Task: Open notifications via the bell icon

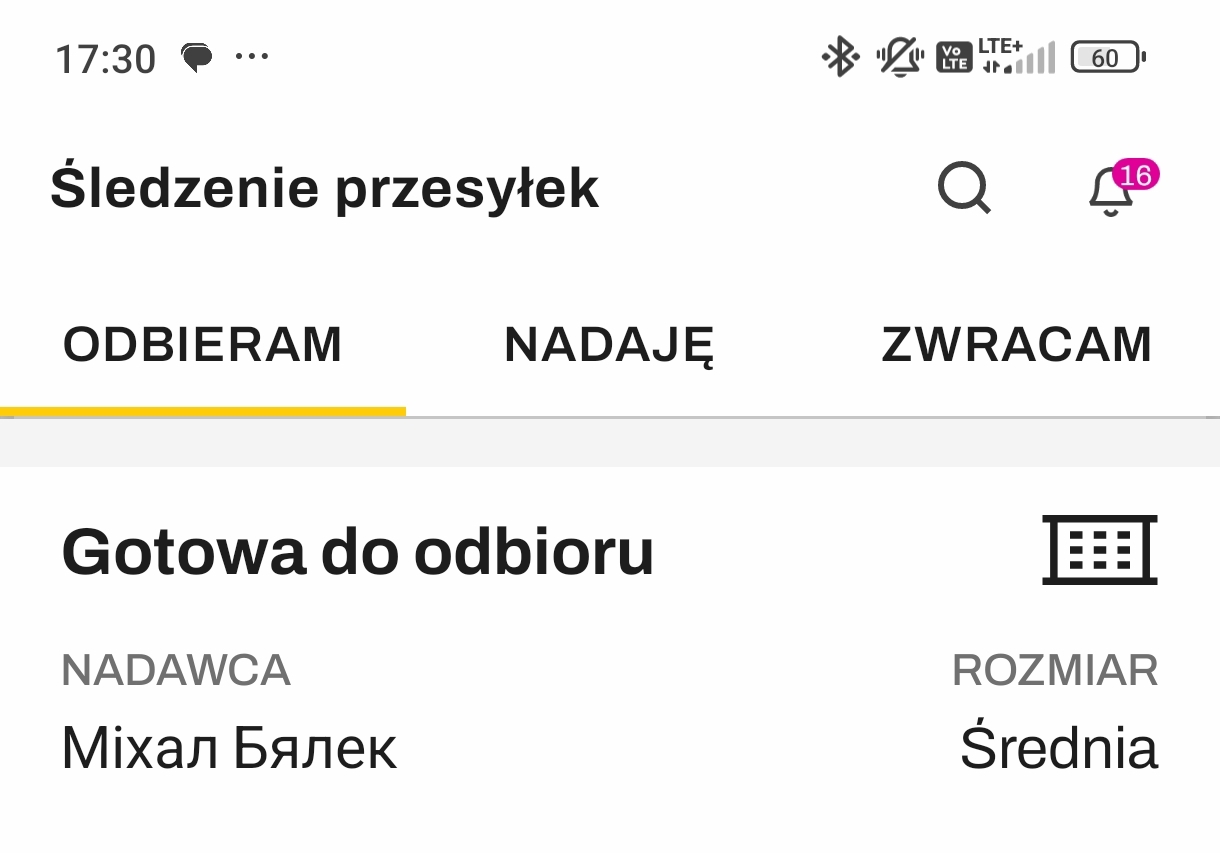Action: [1110, 192]
